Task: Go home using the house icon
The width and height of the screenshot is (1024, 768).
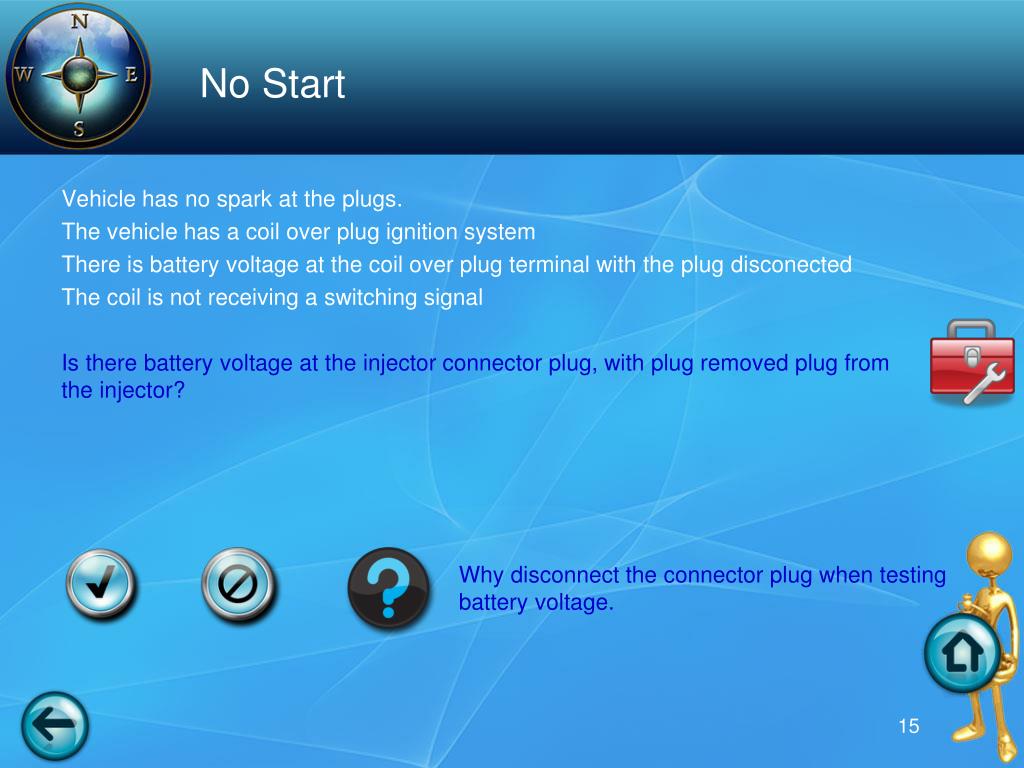Action: coord(961,654)
